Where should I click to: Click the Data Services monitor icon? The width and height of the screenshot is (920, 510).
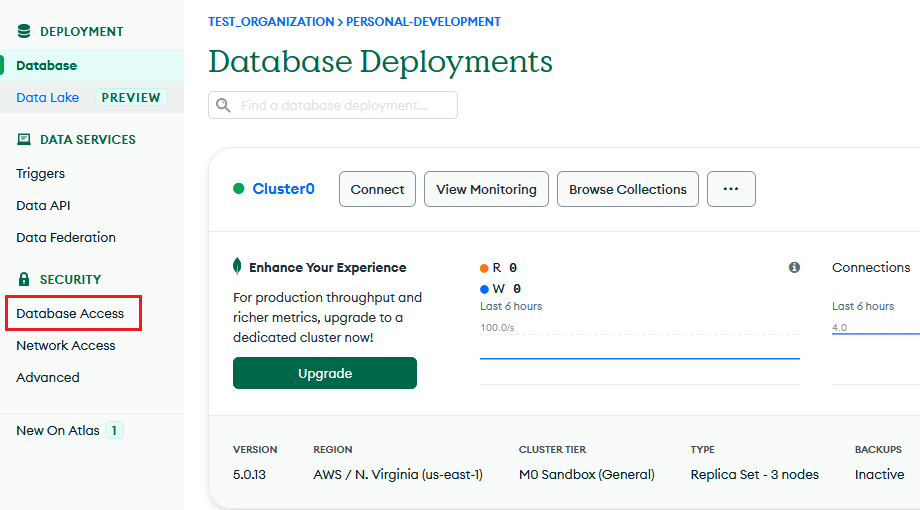[x=24, y=139]
